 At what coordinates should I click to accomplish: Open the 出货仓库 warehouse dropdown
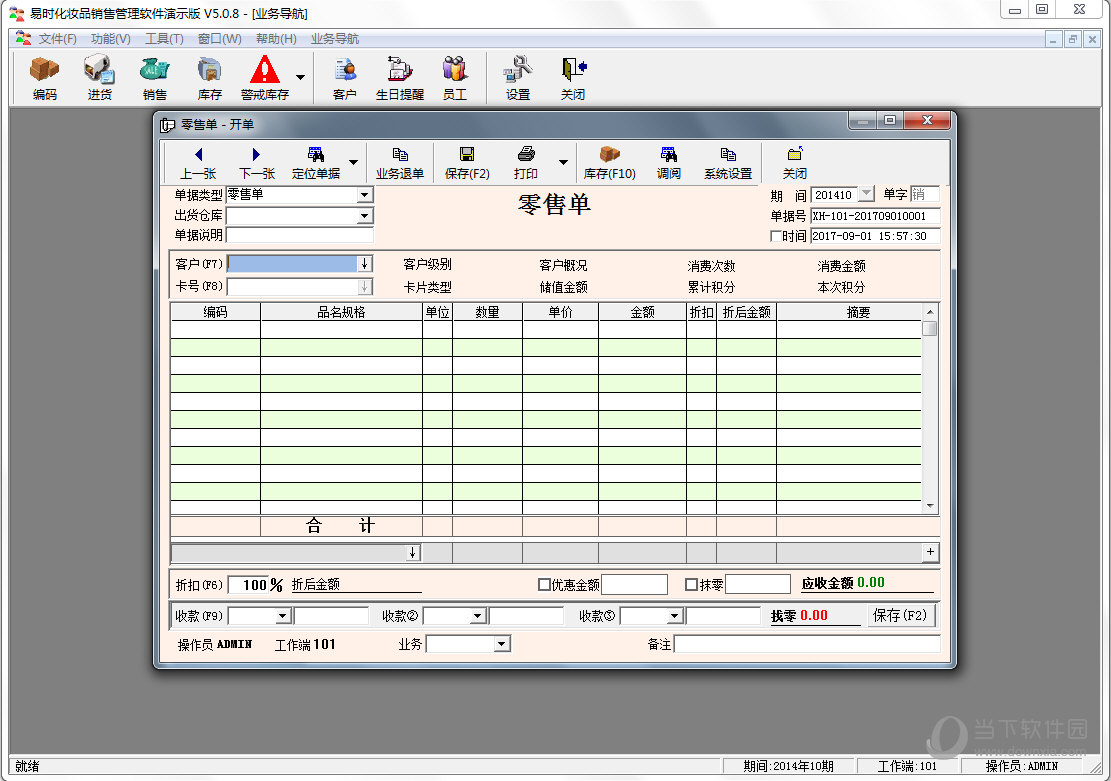tap(364, 216)
